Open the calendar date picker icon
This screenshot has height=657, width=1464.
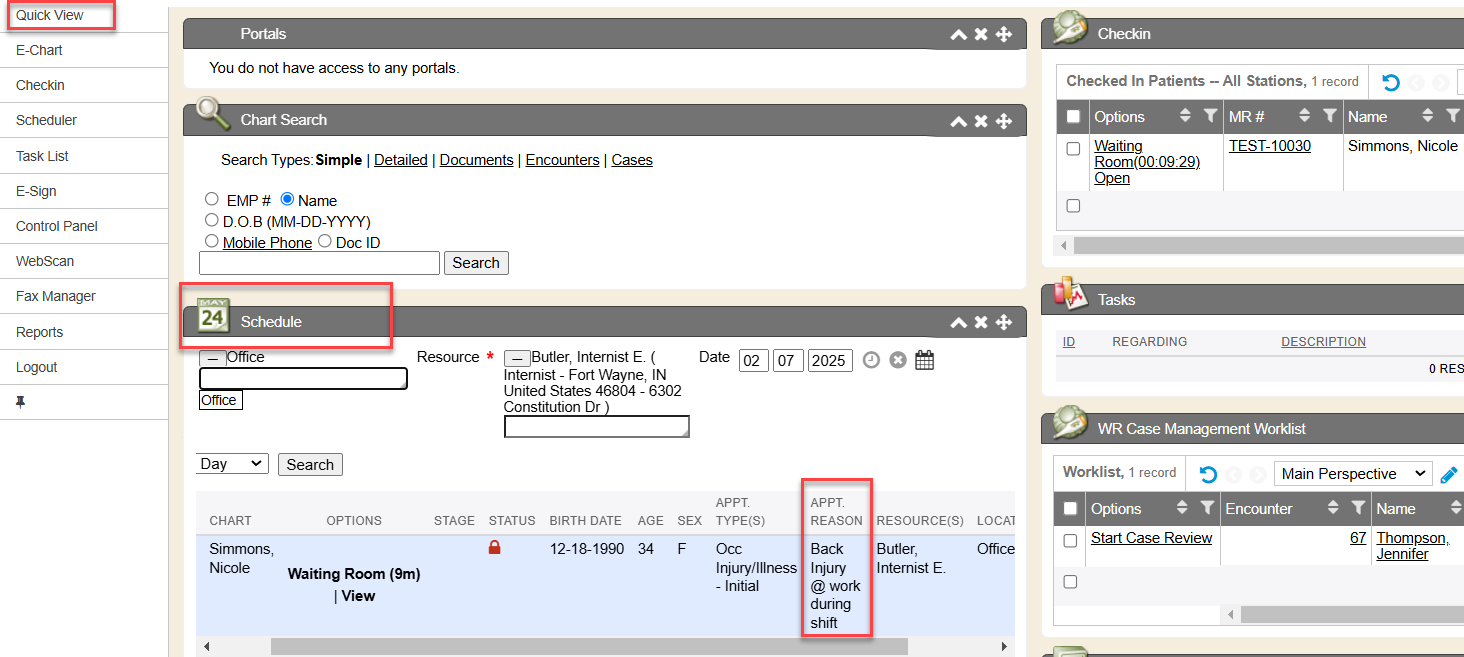click(925, 360)
